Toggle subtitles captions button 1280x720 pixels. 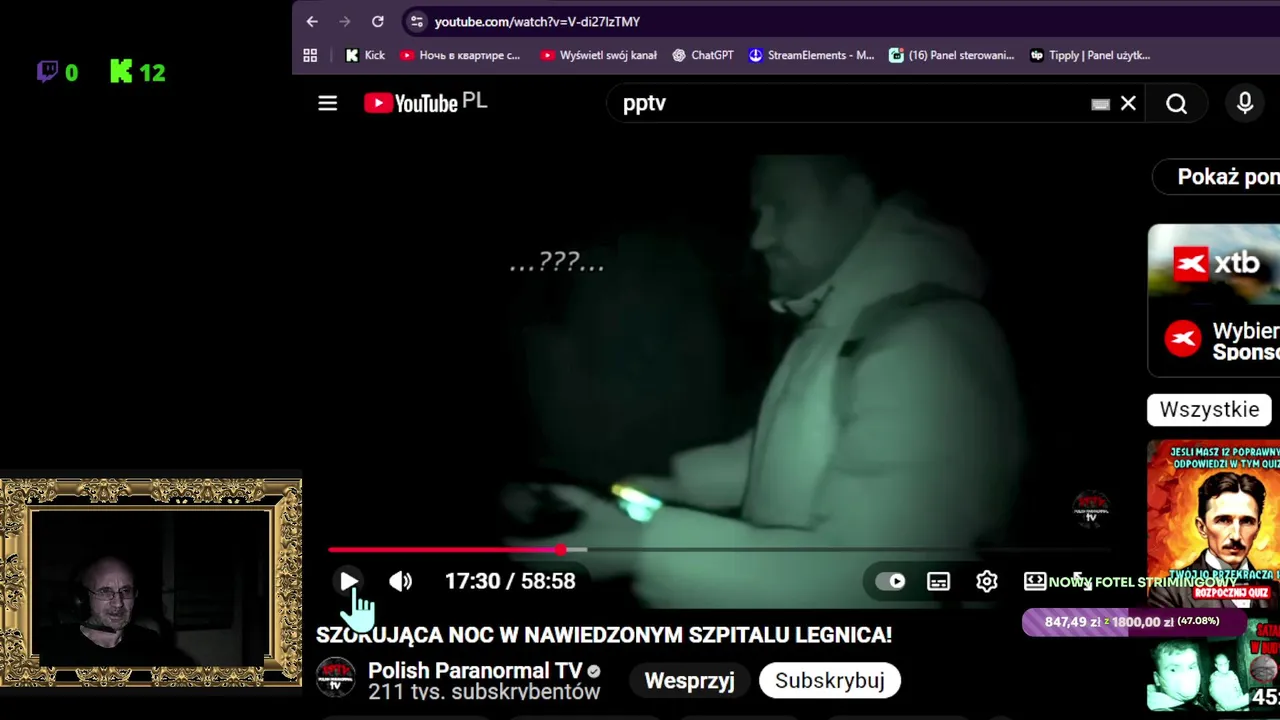(x=938, y=581)
